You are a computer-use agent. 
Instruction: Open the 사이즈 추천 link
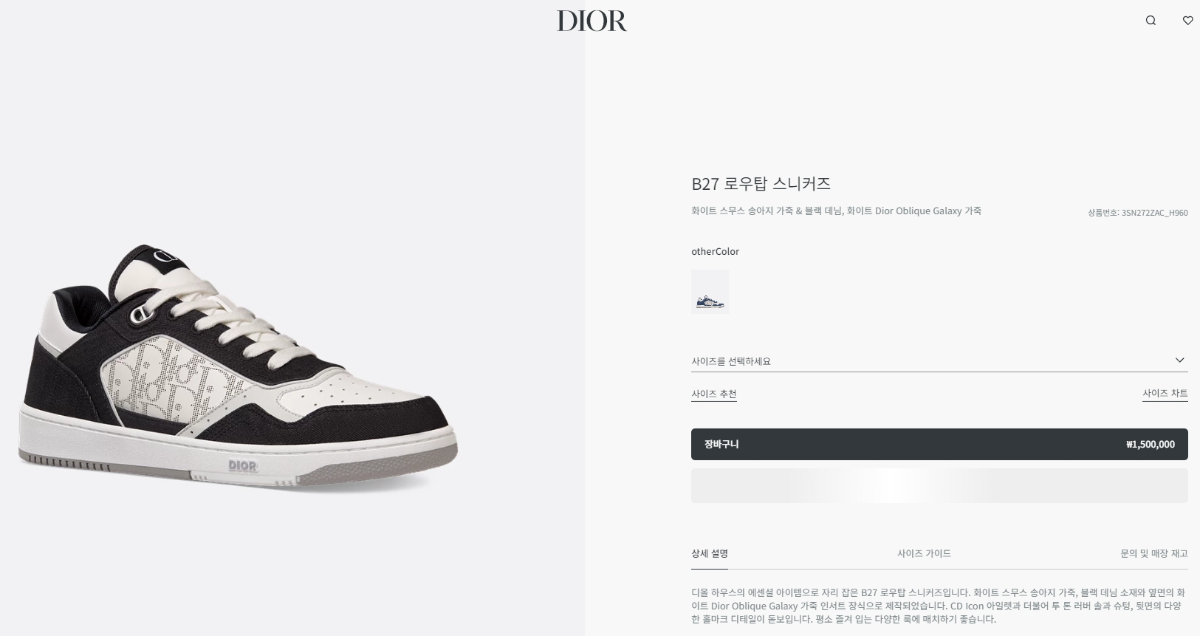click(x=714, y=394)
